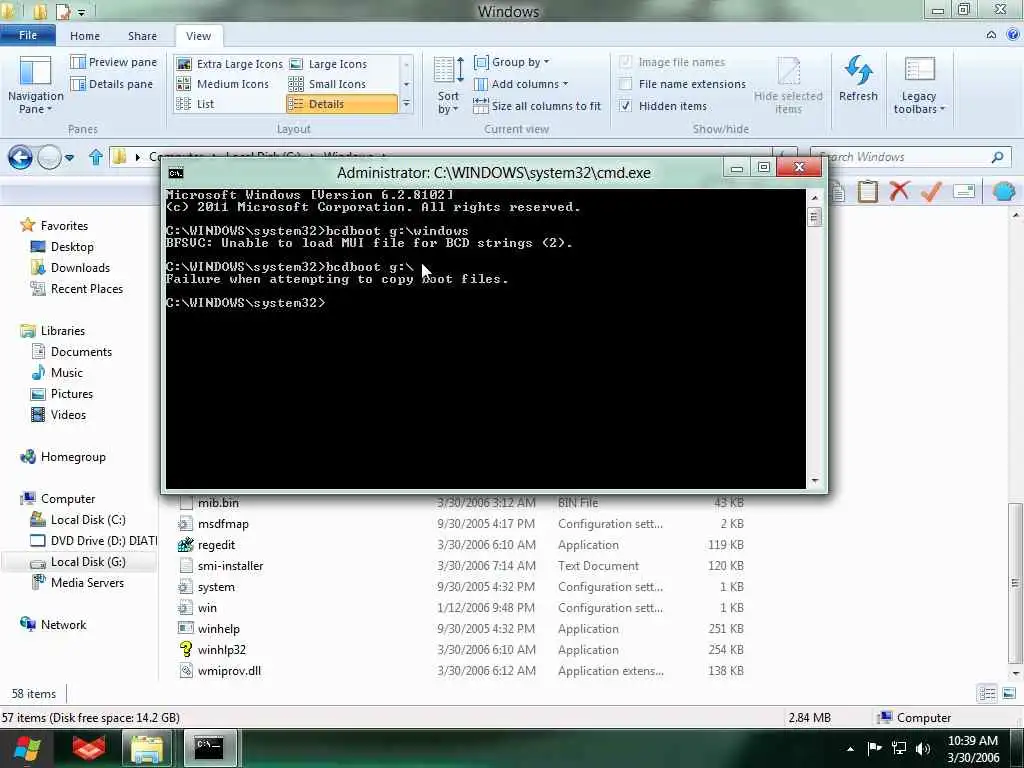Select the winhlp32 file row
1024x768 pixels.
(x=460, y=650)
